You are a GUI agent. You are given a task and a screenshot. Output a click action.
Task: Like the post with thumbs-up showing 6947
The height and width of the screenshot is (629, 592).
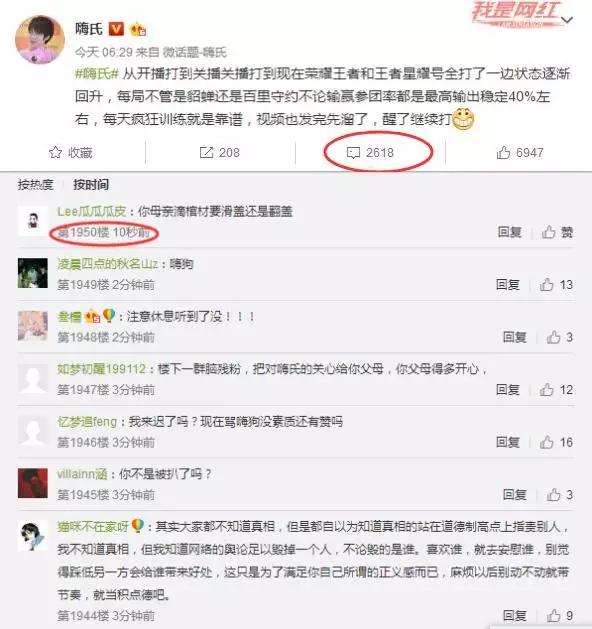[503, 153]
